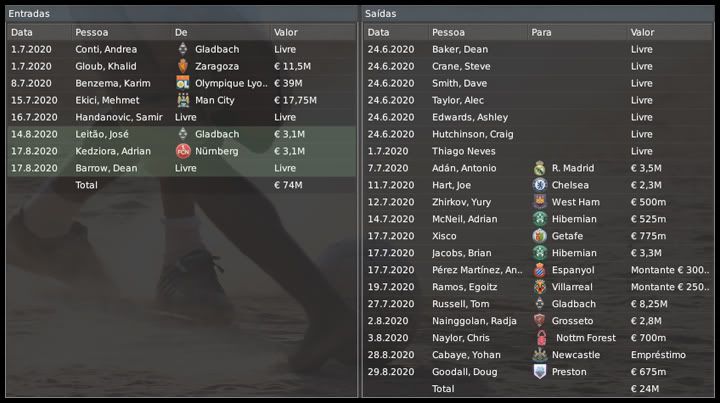Click the Chelsea club badge icon
This screenshot has width=720, height=403.
(540, 185)
